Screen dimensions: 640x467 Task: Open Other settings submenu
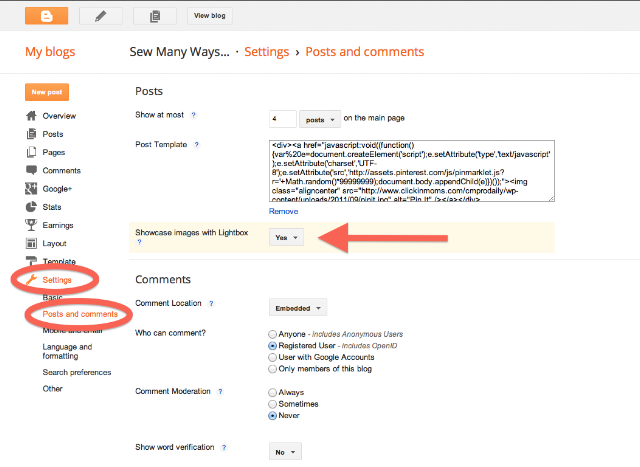[53, 389]
